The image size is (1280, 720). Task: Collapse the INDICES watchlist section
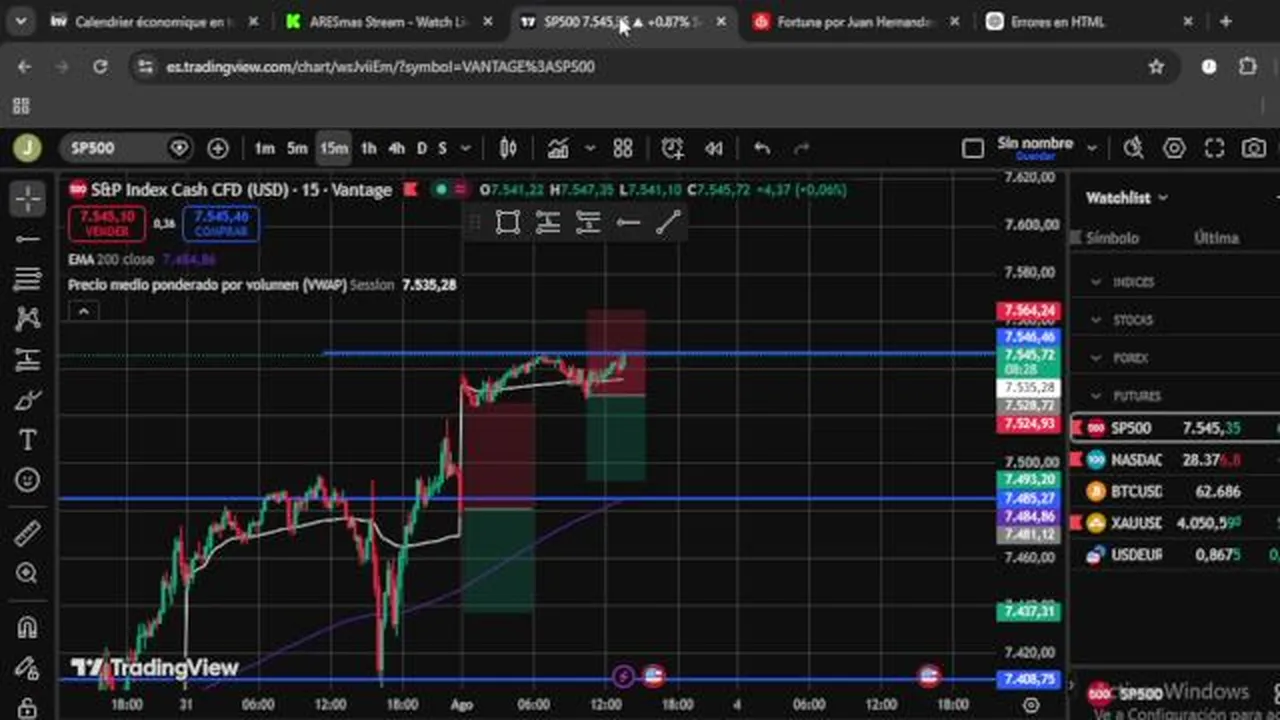coord(1096,282)
